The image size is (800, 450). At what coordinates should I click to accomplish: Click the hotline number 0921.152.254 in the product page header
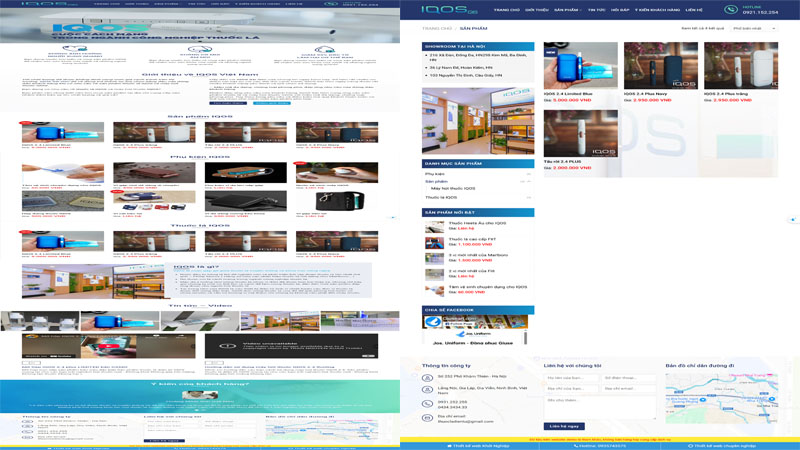tap(760, 12)
